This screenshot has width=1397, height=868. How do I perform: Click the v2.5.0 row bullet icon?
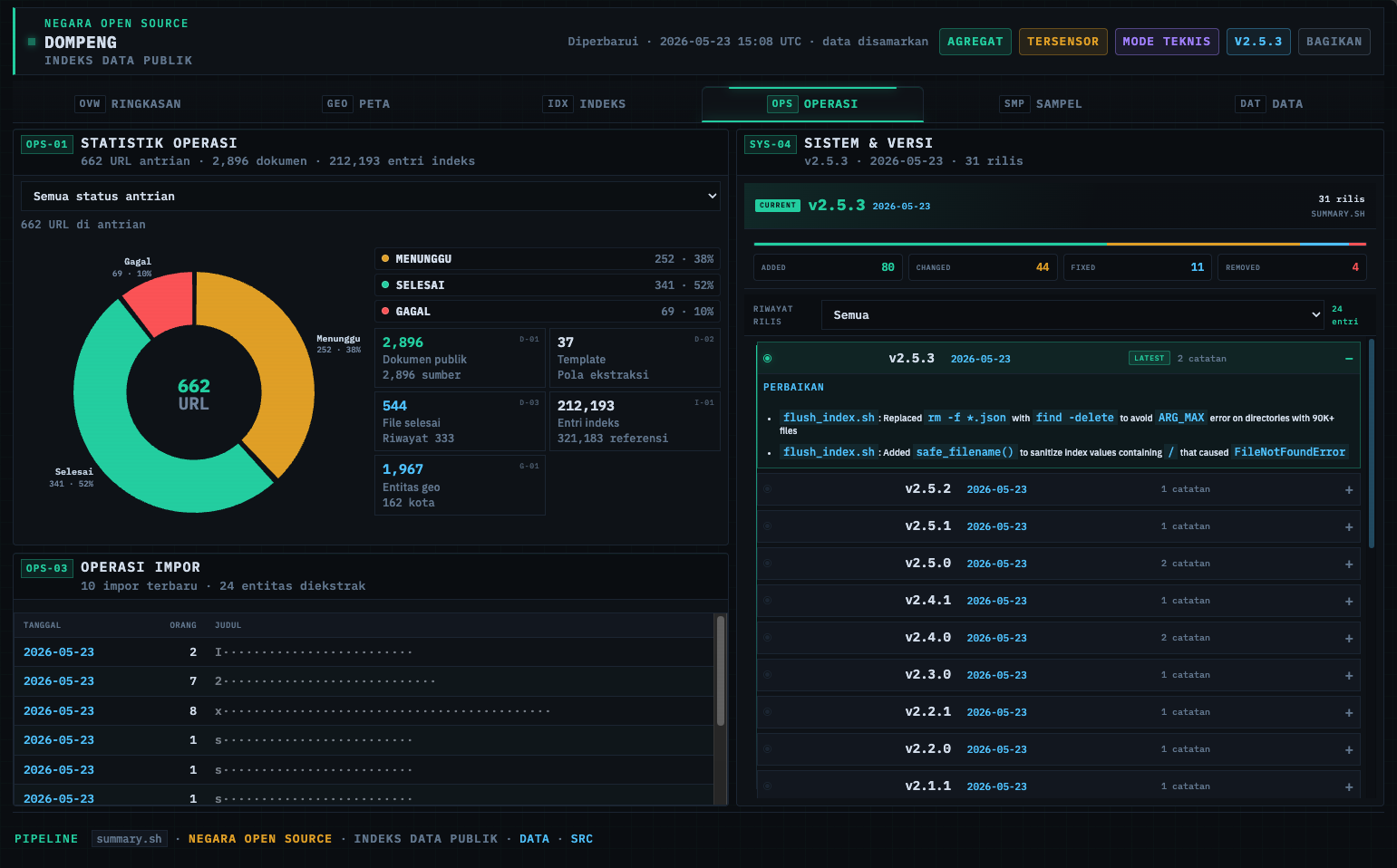[x=767, y=564]
